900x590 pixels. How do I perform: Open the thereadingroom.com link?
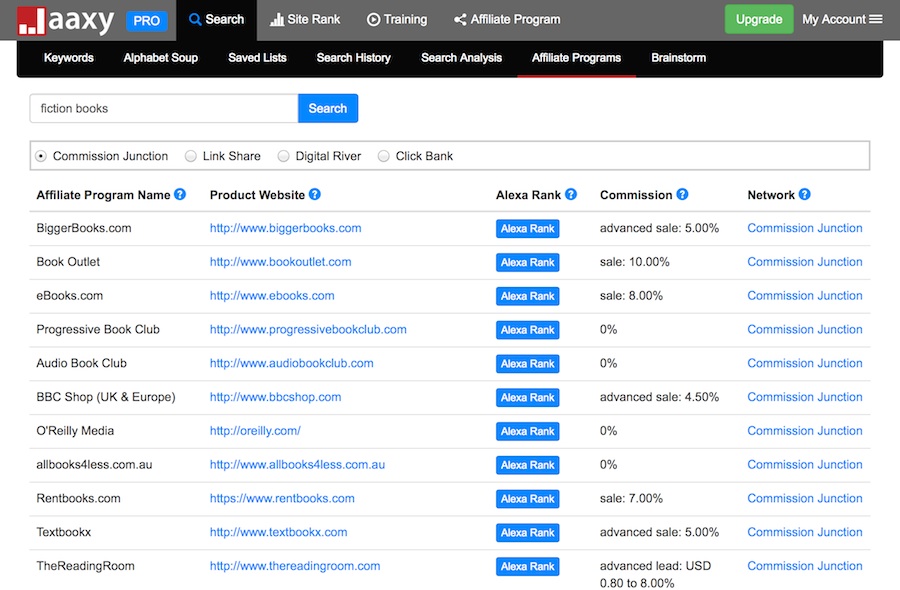[294, 566]
